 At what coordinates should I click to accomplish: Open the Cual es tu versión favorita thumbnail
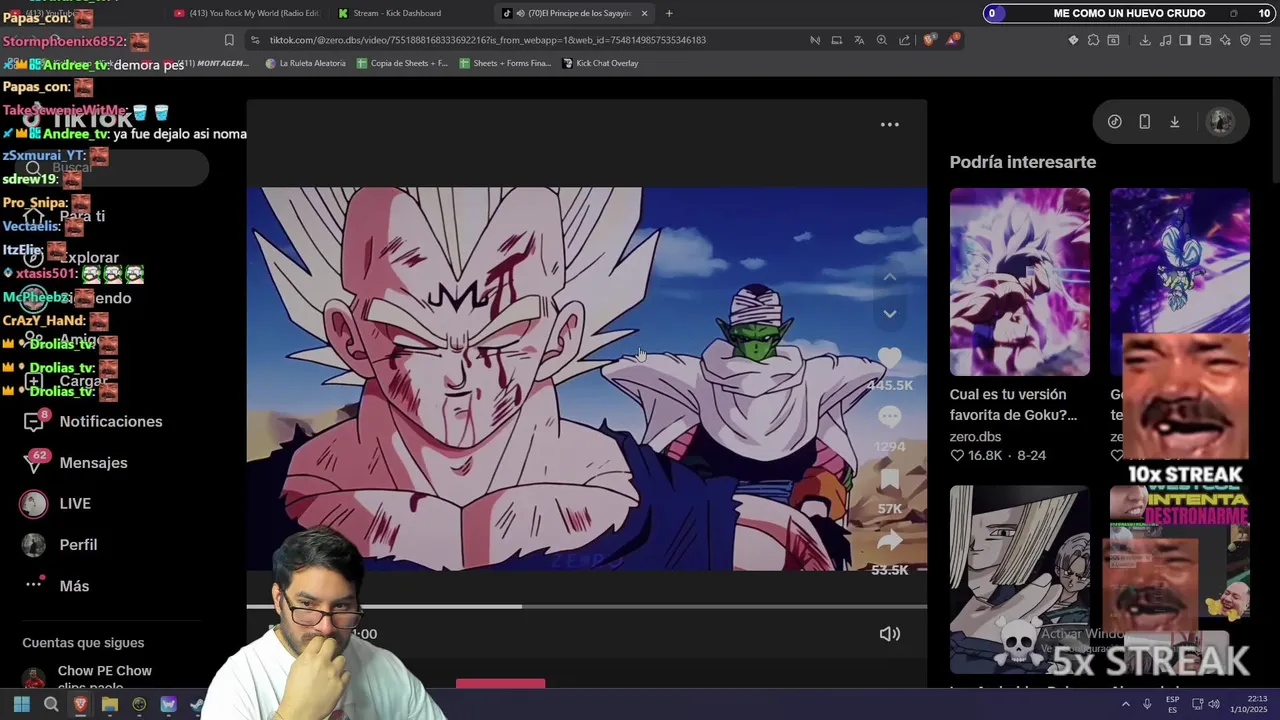coord(1019,282)
